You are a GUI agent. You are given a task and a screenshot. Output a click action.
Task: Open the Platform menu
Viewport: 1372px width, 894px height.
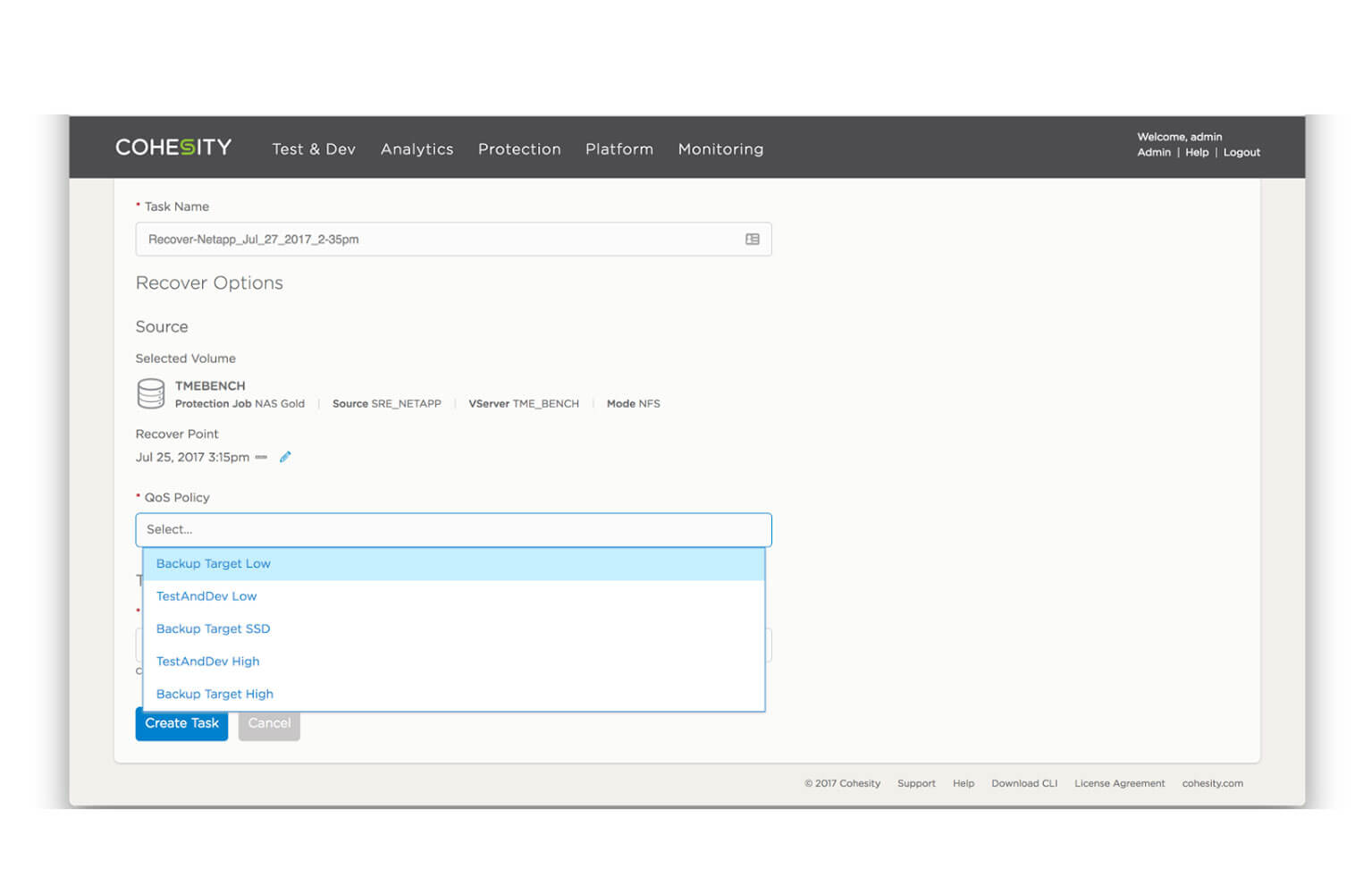coord(619,149)
